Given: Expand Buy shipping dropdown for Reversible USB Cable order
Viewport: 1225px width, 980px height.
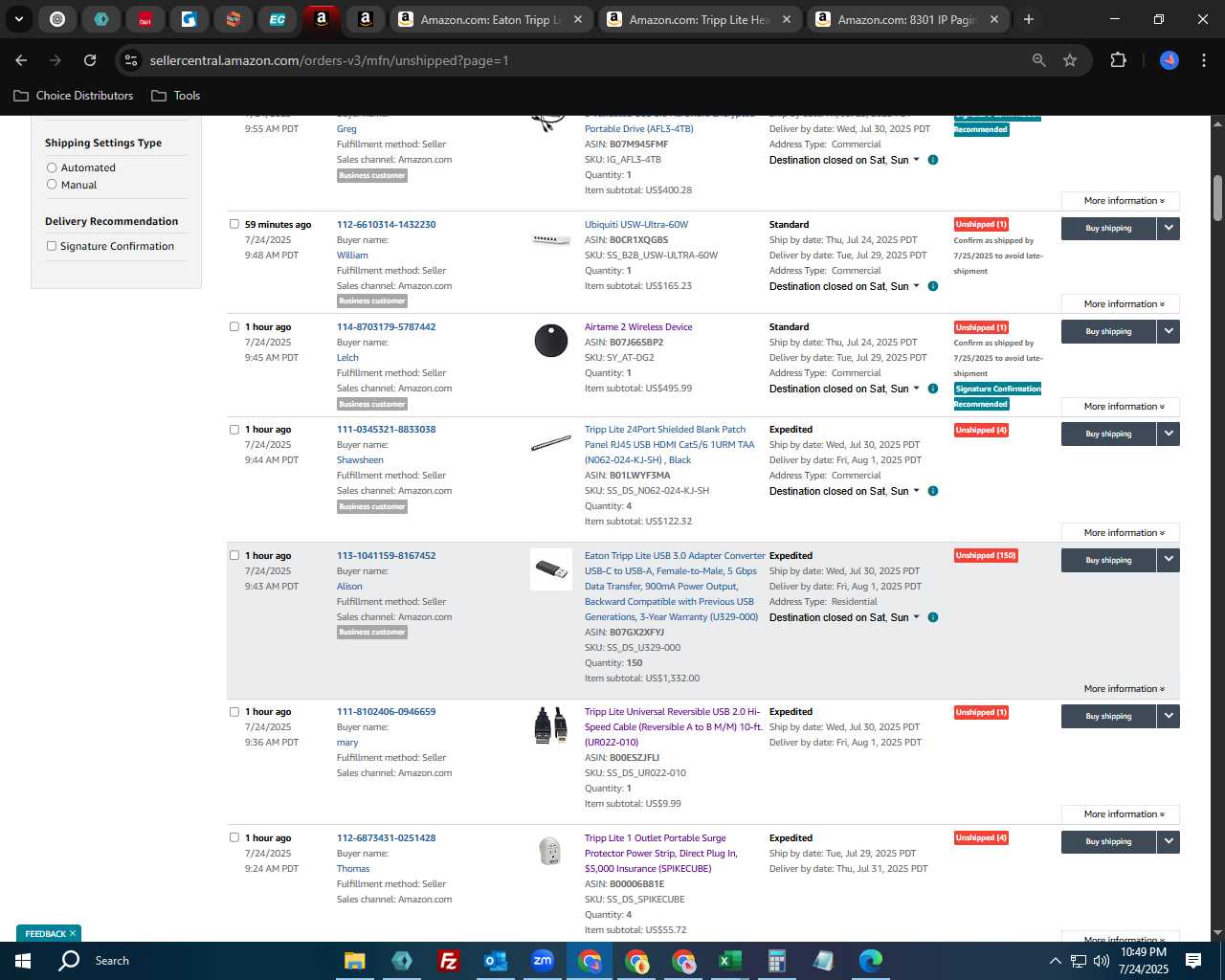Looking at the screenshot, I should pyautogui.click(x=1169, y=716).
